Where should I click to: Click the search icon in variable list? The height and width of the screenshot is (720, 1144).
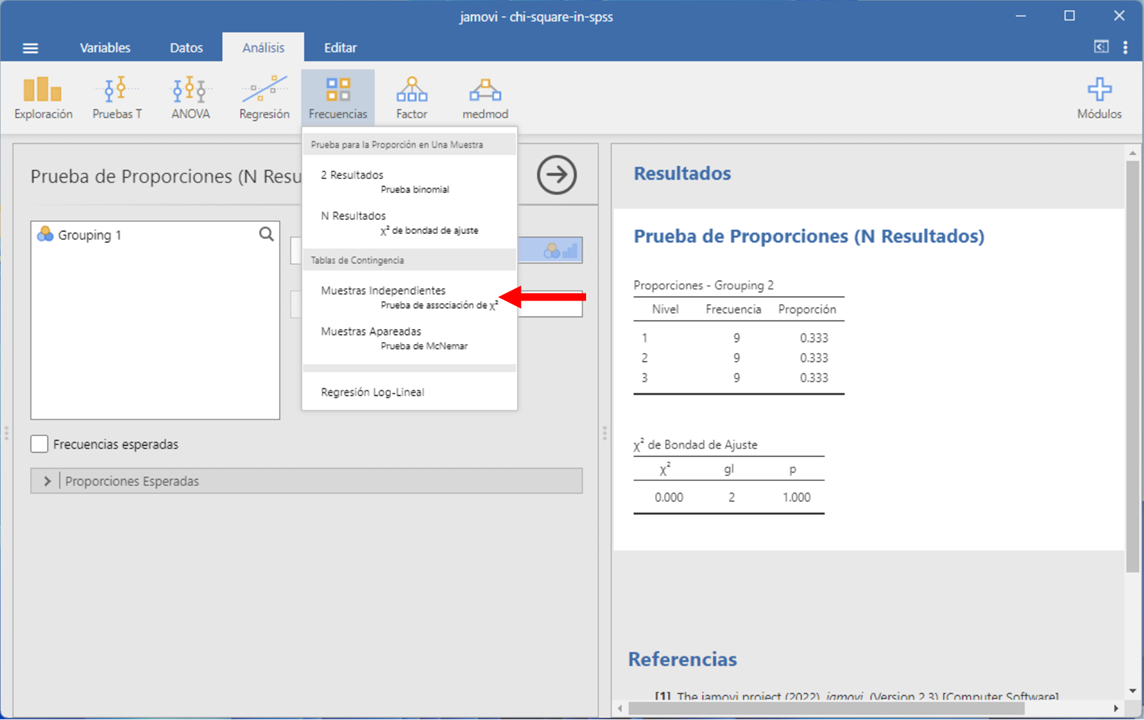pyautogui.click(x=266, y=234)
